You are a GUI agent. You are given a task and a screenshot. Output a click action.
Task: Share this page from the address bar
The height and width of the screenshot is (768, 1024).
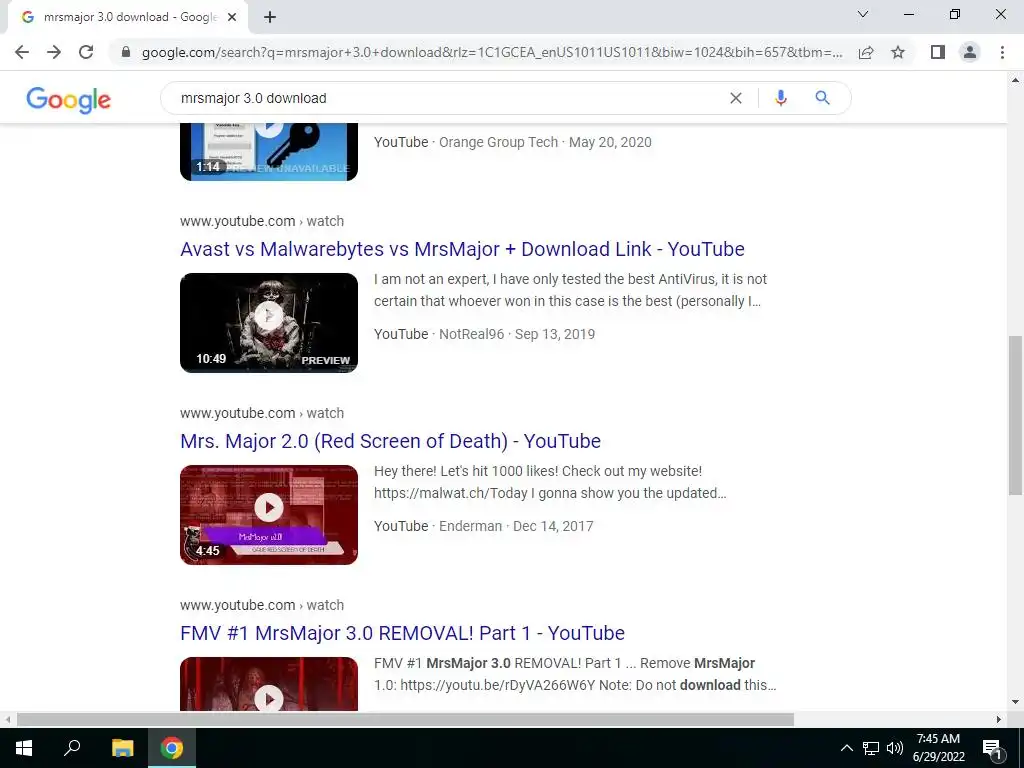(866, 52)
